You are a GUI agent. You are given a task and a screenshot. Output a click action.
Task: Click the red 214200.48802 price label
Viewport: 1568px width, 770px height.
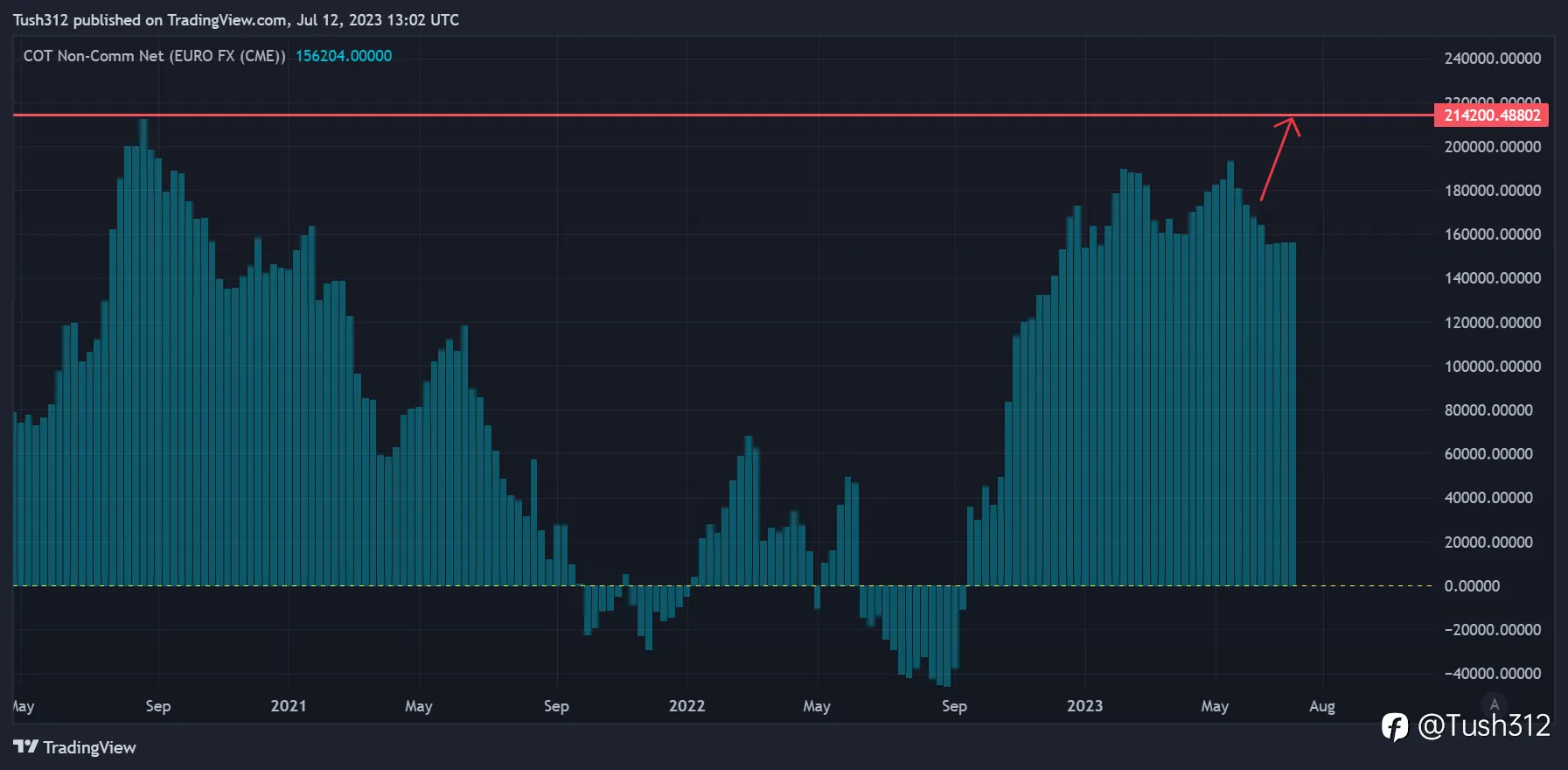1492,115
